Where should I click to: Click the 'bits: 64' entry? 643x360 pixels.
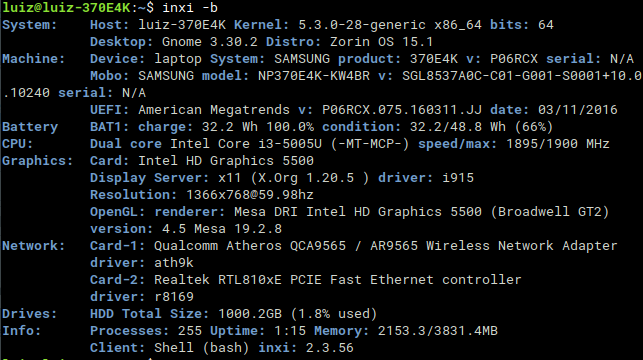pyautogui.click(x=522, y=25)
